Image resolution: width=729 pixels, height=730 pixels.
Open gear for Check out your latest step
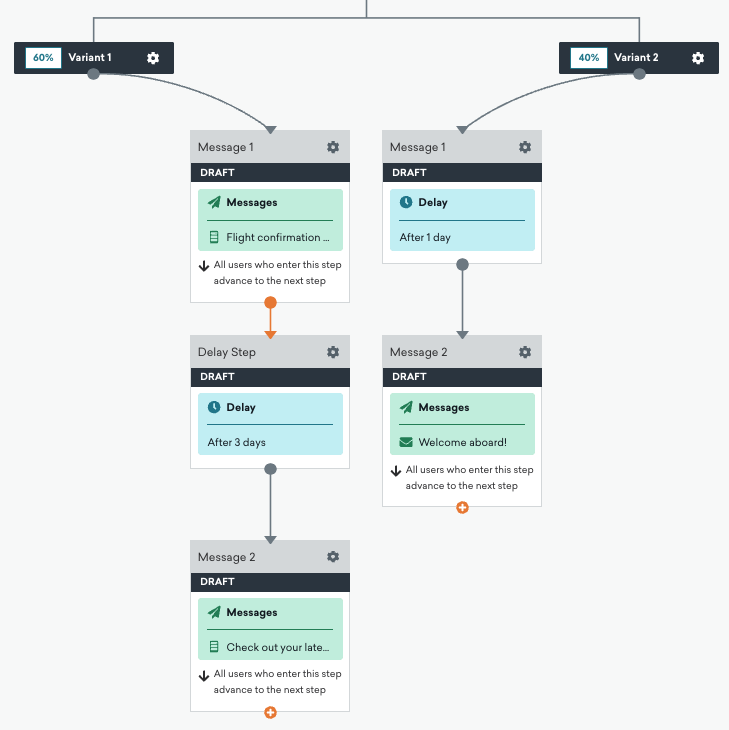pos(333,557)
